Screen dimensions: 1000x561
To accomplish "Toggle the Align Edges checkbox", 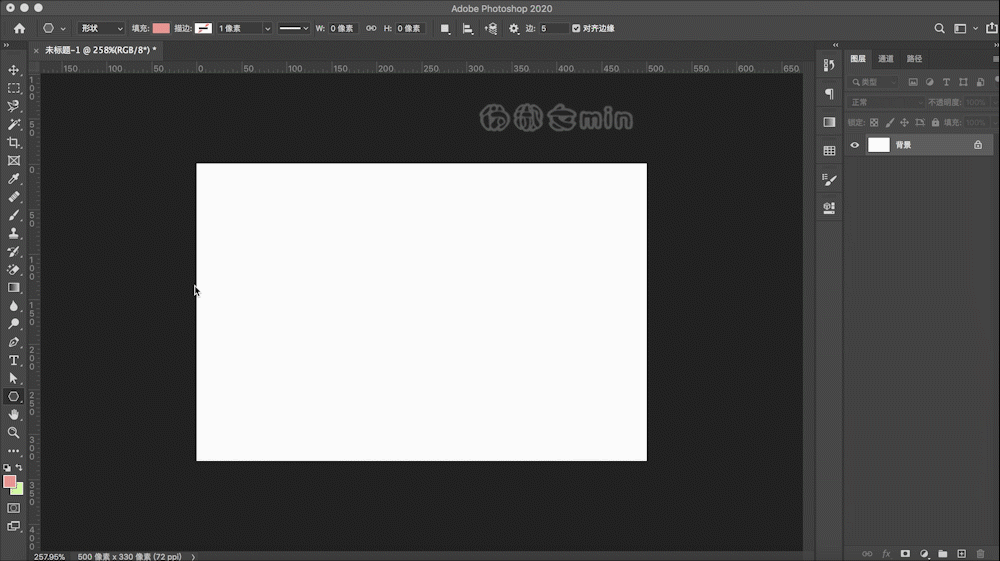I will tap(576, 28).
